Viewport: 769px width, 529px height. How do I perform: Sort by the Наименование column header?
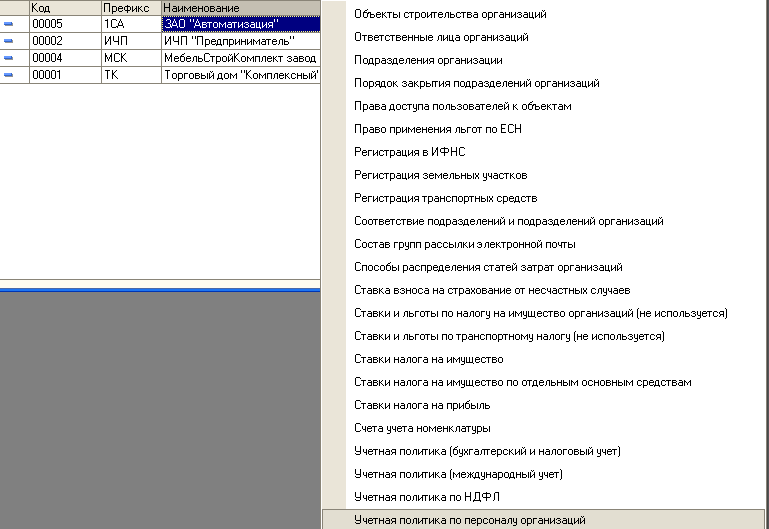(x=241, y=8)
